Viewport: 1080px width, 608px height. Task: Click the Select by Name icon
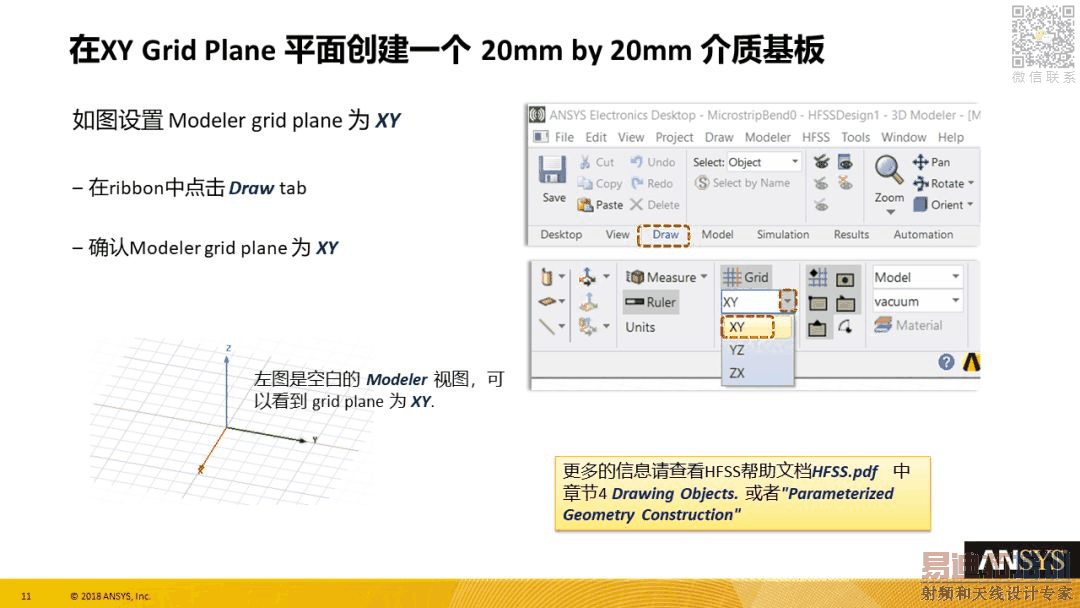coord(702,182)
